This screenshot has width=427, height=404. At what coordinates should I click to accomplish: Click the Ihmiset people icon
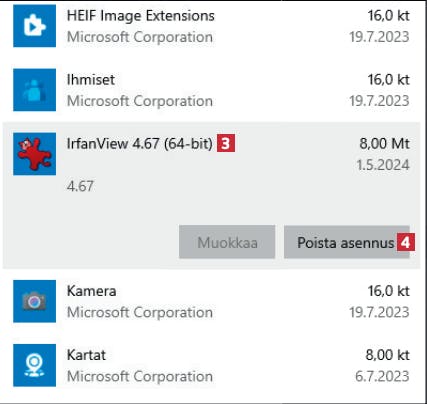(x=35, y=90)
